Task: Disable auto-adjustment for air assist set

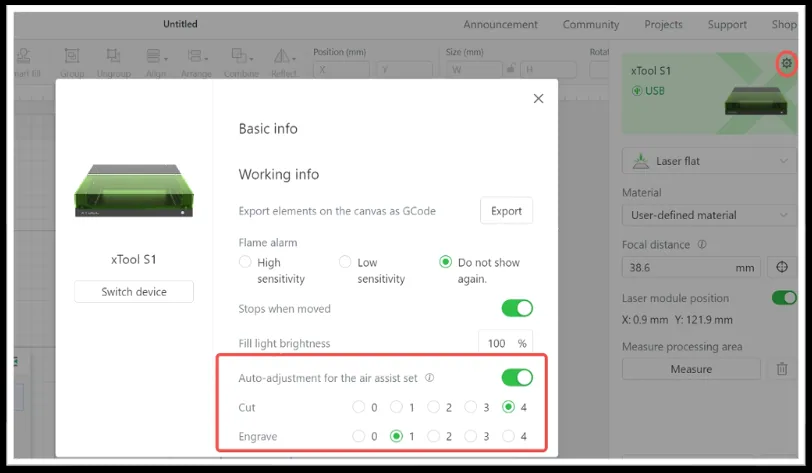Action: click(x=517, y=378)
